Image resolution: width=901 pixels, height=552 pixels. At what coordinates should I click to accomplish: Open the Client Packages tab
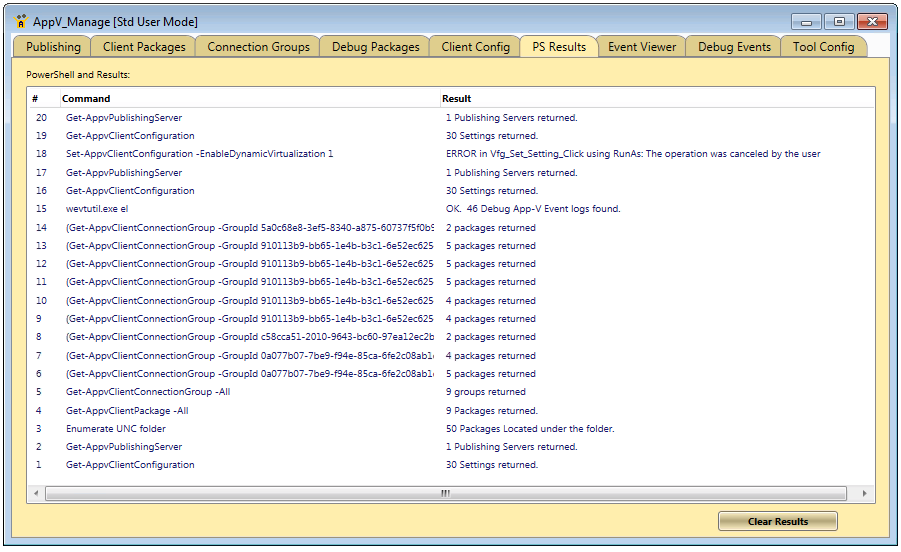click(144, 47)
